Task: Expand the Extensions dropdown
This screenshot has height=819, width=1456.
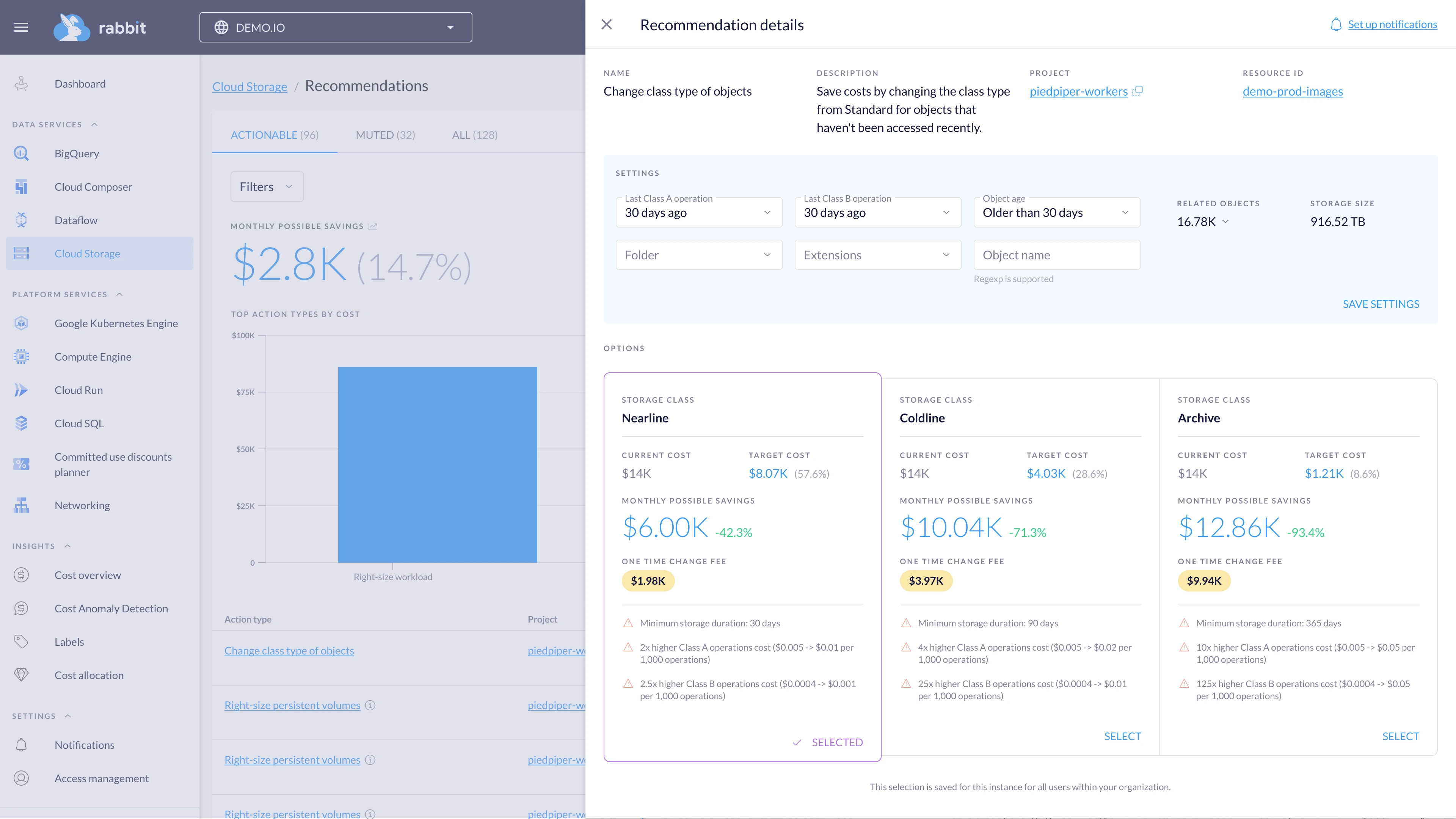Action: coord(877,255)
